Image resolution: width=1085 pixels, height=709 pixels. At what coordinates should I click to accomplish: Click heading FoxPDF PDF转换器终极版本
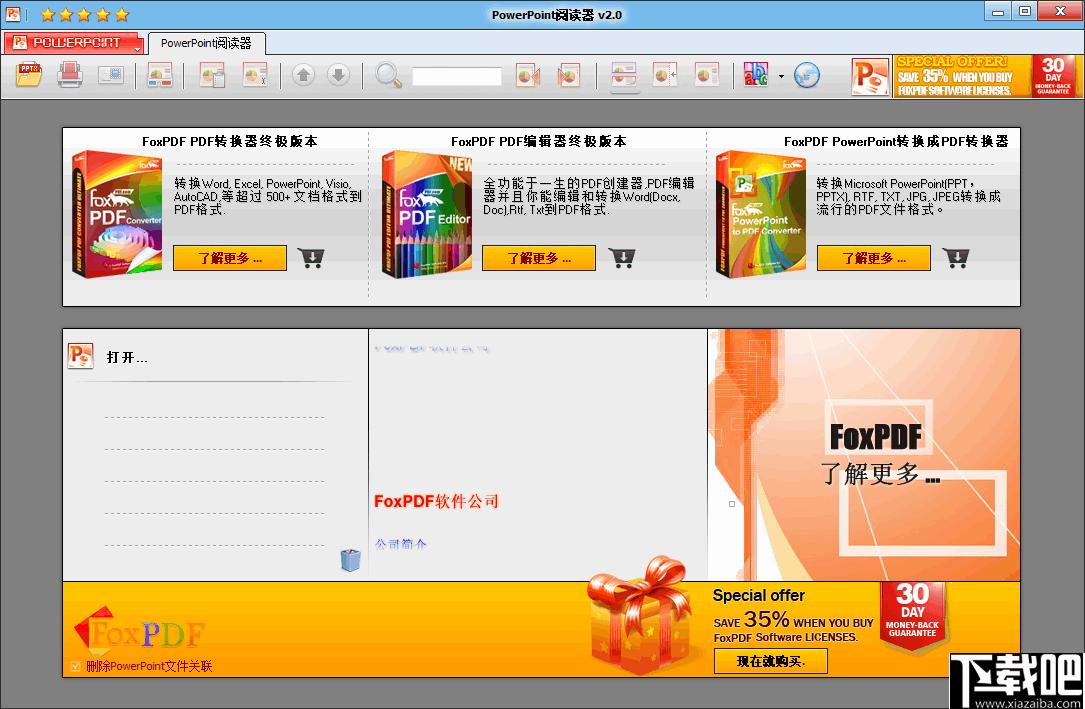230,141
